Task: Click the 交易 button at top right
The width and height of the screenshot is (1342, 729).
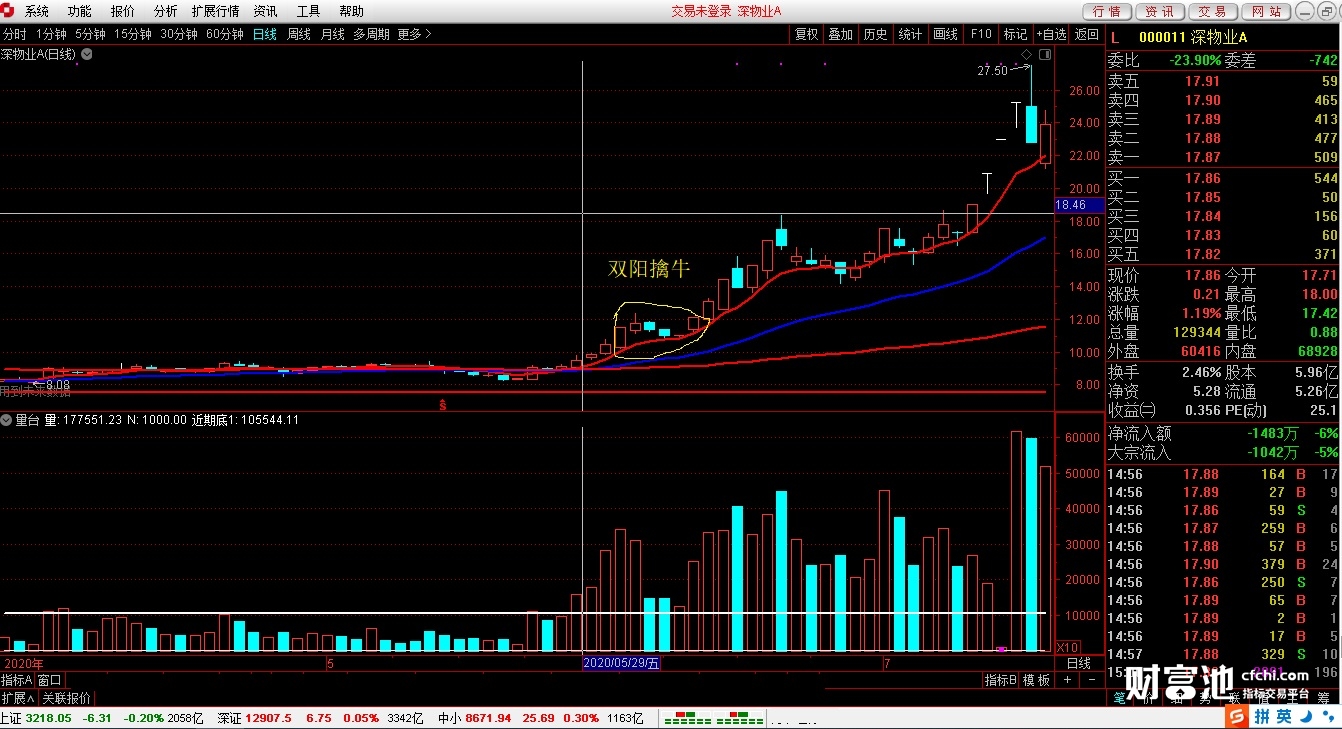Action: [x=1212, y=11]
